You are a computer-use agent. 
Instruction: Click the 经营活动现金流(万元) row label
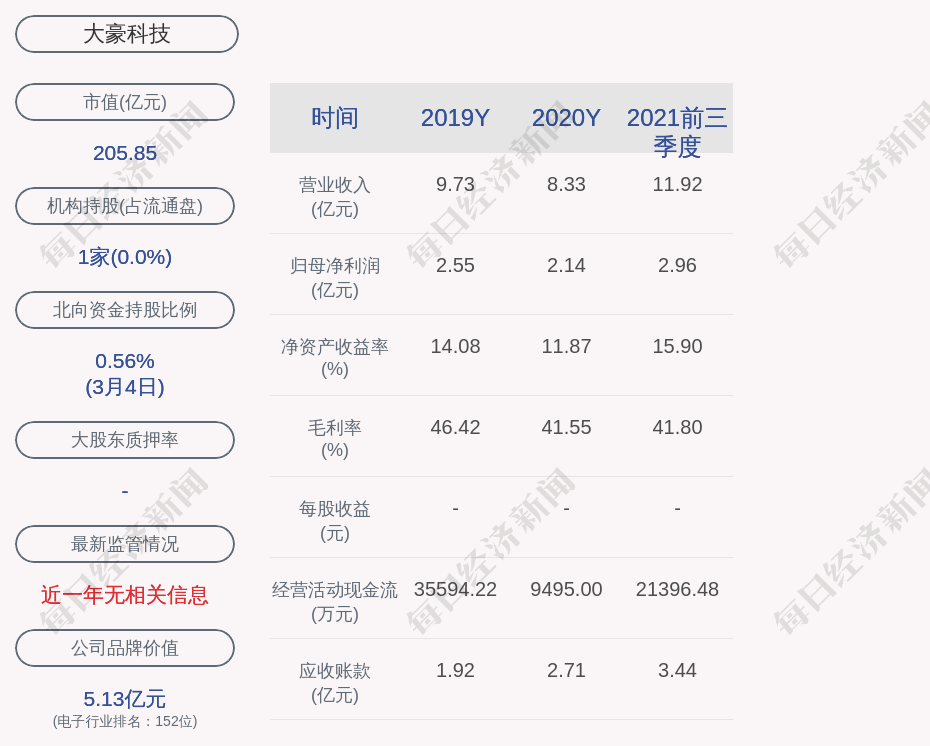334,602
